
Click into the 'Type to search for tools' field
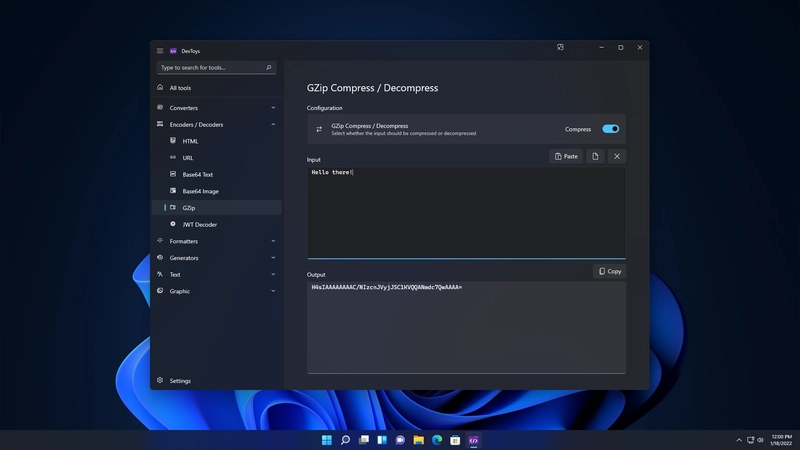click(x=216, y=67)
